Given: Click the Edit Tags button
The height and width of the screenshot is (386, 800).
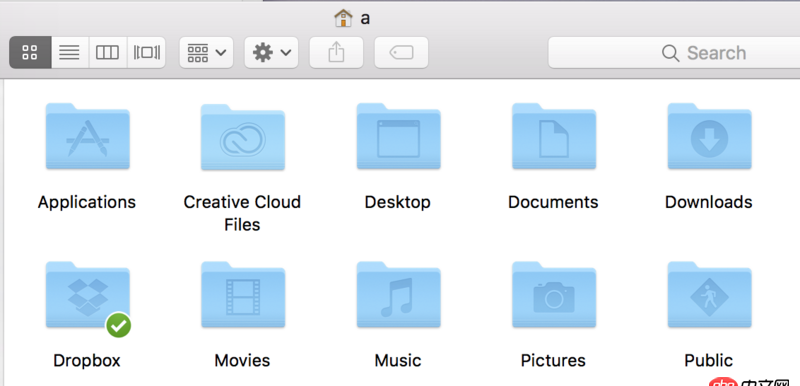Looking at the screenshot, I should pyautogui.click(x=401, y=52).
